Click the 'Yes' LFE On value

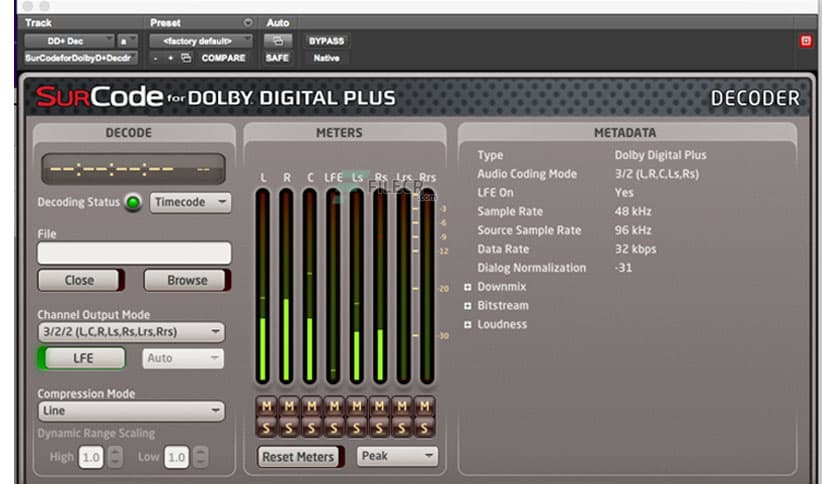(x=624, y=193)
